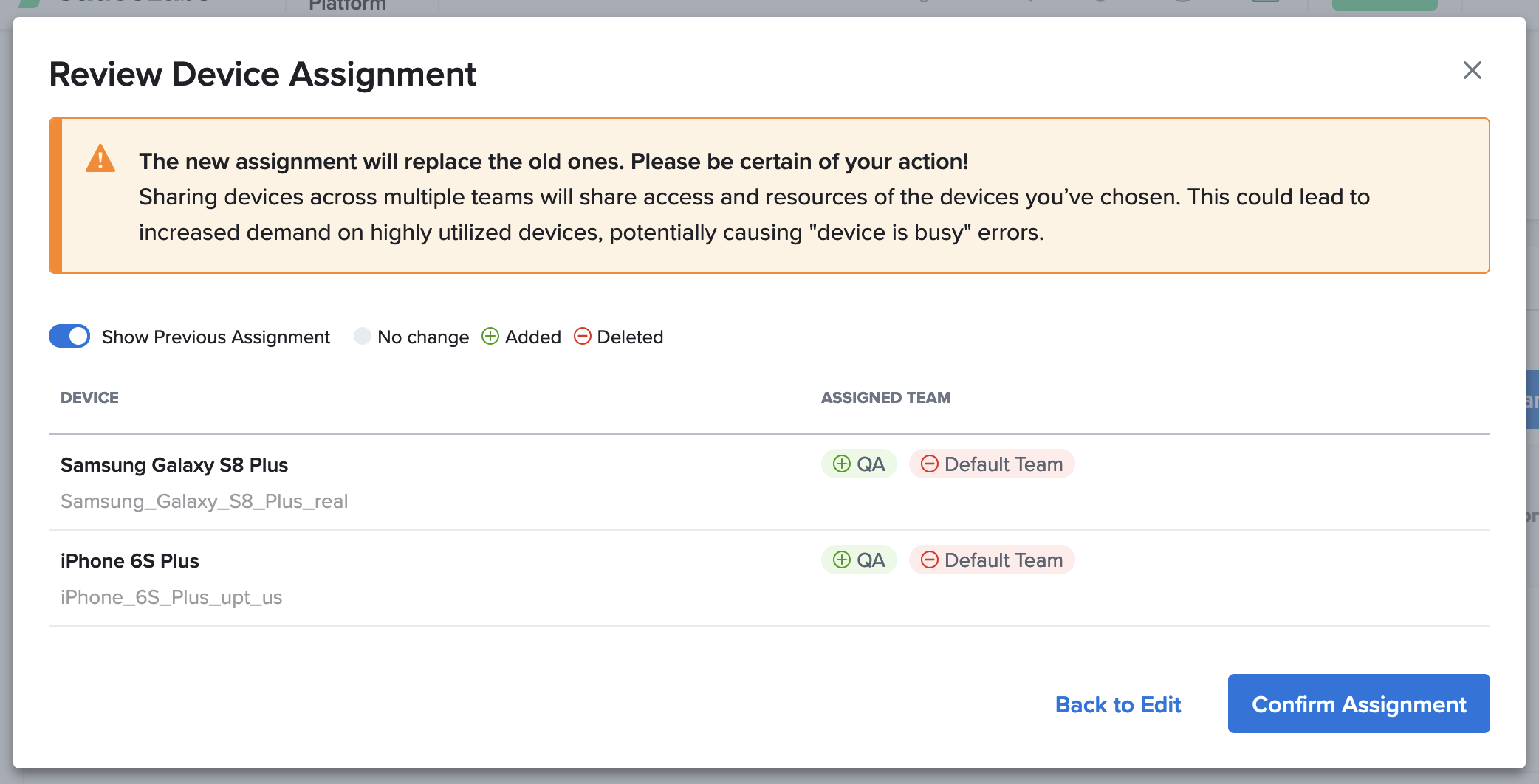This screenshot has height=784, width=1539.
Task: Close the Review Device Assignment dialog
Action: coord(1472,71)
